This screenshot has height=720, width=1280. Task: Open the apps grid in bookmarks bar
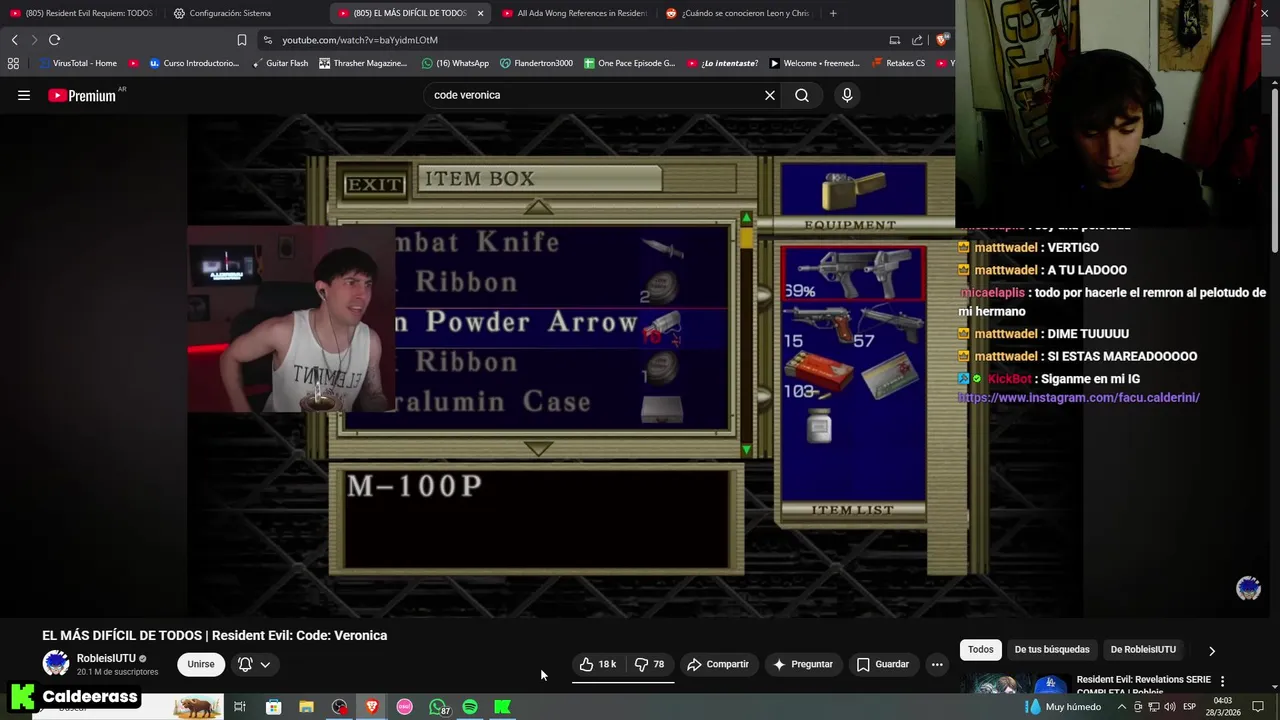point(13,63)
